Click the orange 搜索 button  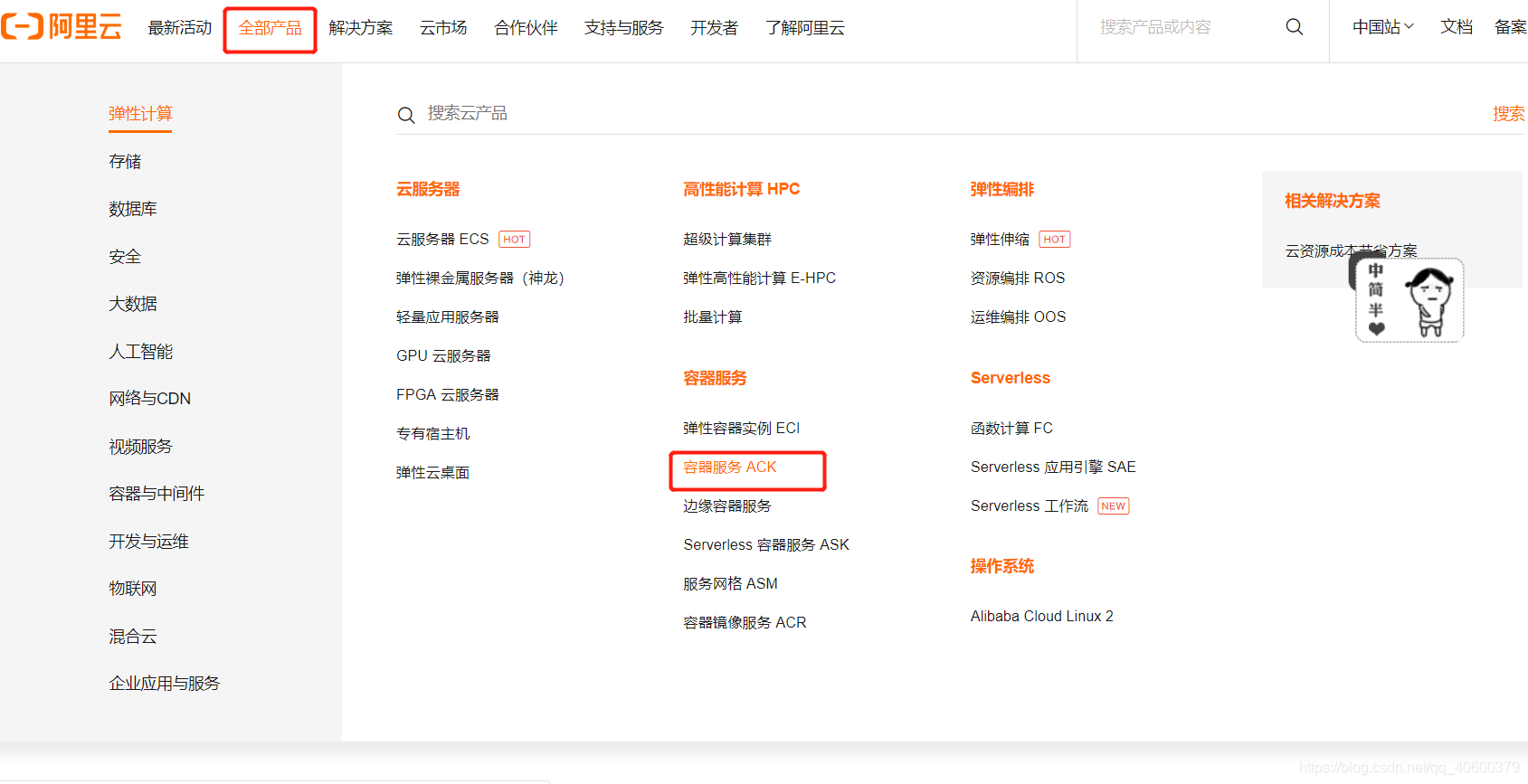click(x=1509, y=113)
